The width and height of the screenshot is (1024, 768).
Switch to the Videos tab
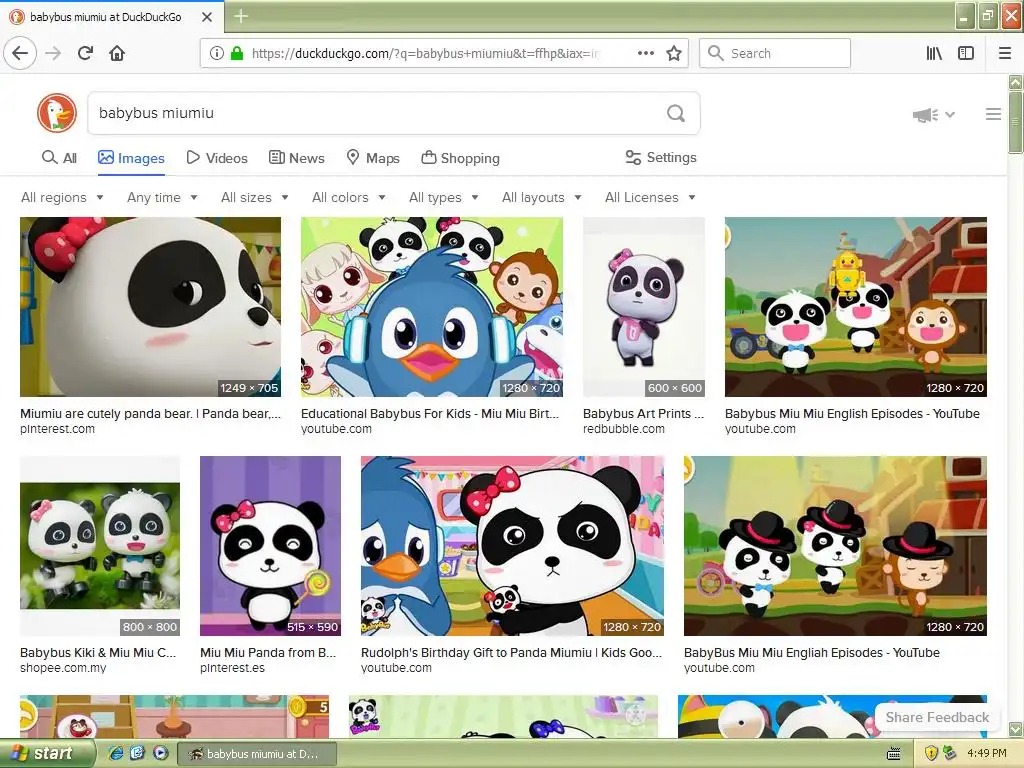pyautogui.click(x=217, y=158)
